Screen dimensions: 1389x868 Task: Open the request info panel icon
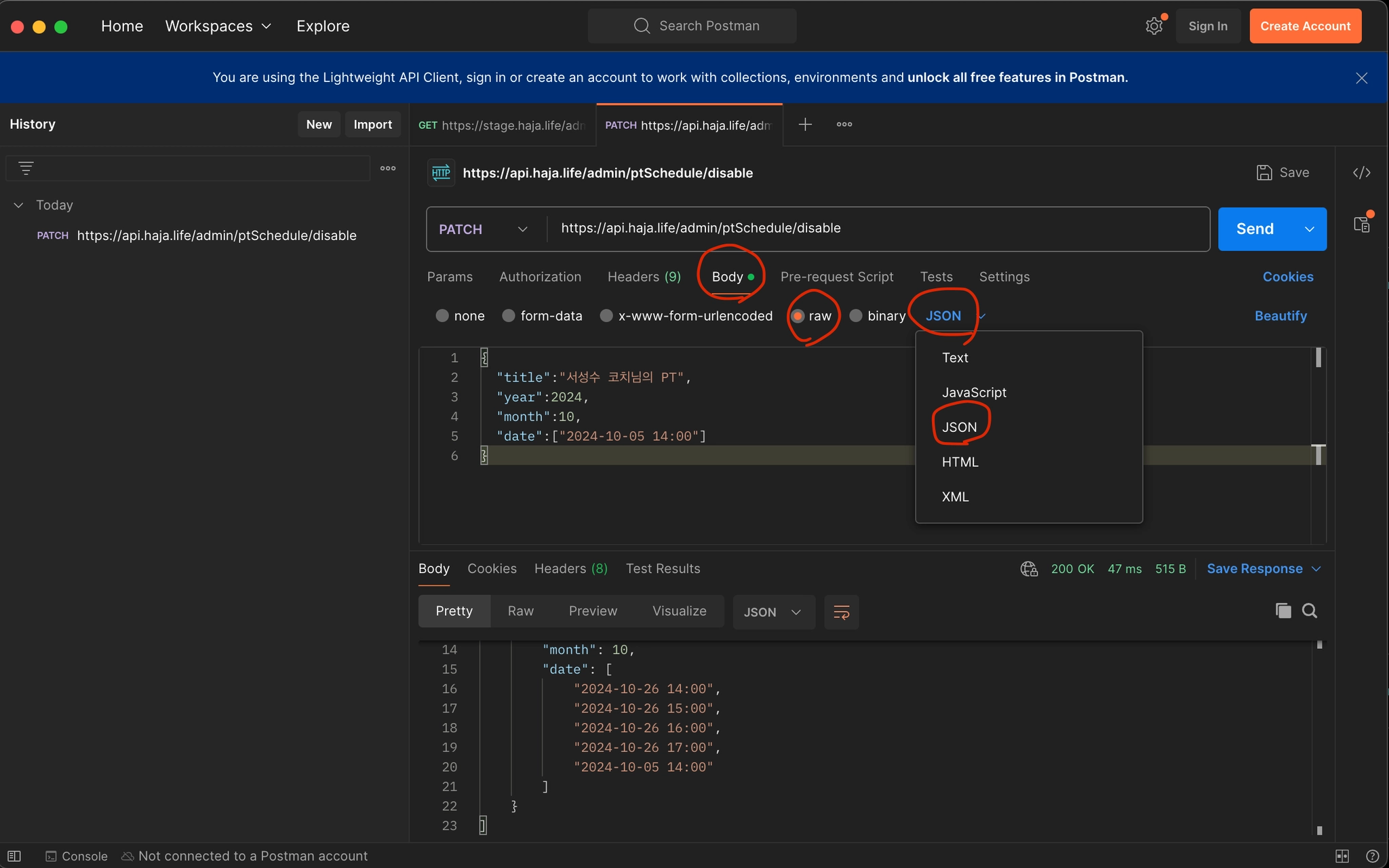point(1361,225)
